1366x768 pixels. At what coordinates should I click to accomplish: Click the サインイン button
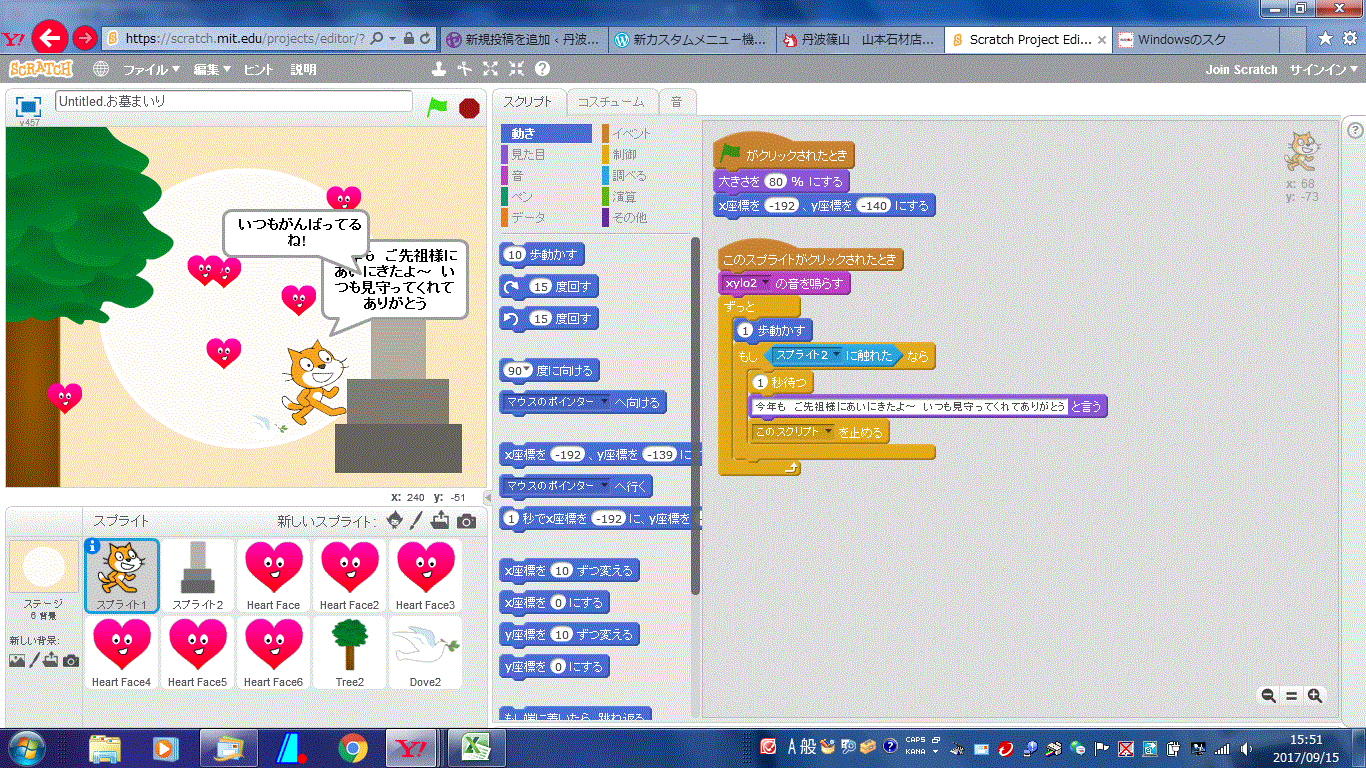1324,70
